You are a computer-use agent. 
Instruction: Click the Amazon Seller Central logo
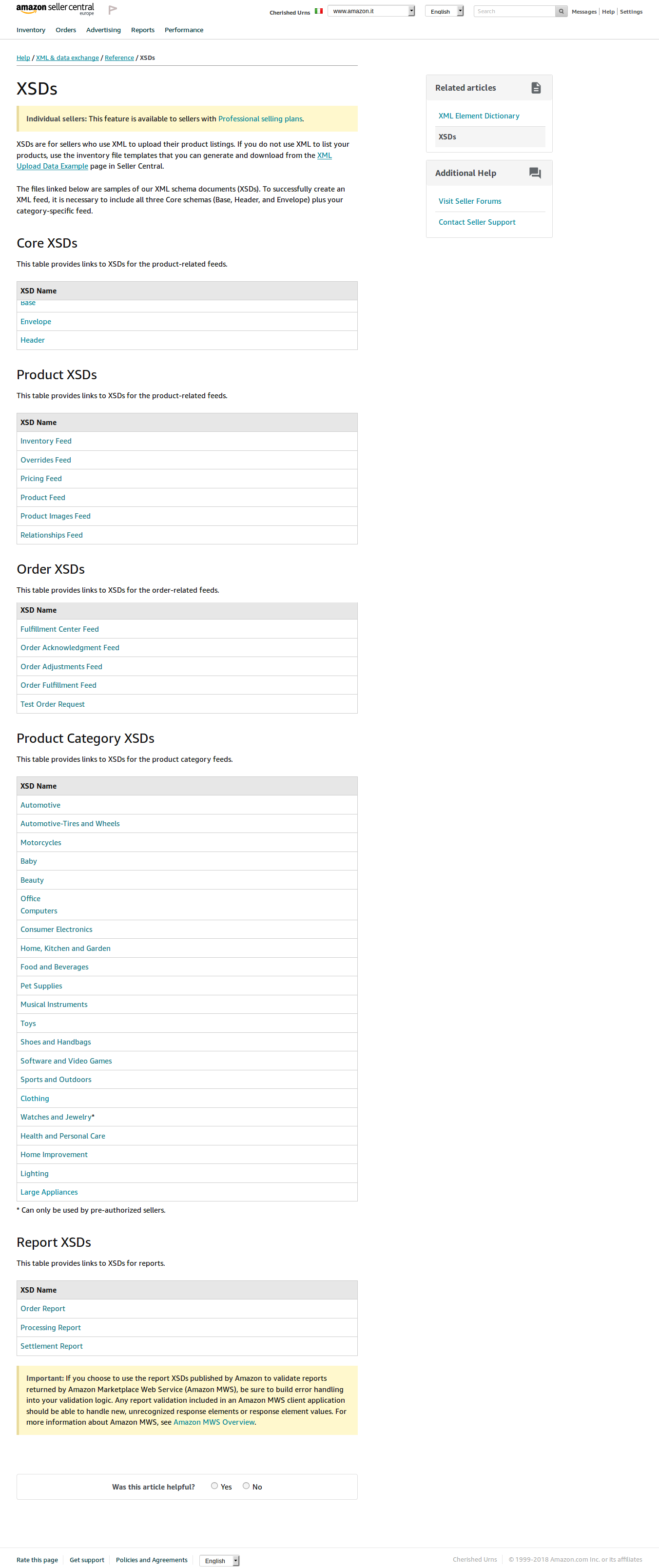click(x=55, y=9)
